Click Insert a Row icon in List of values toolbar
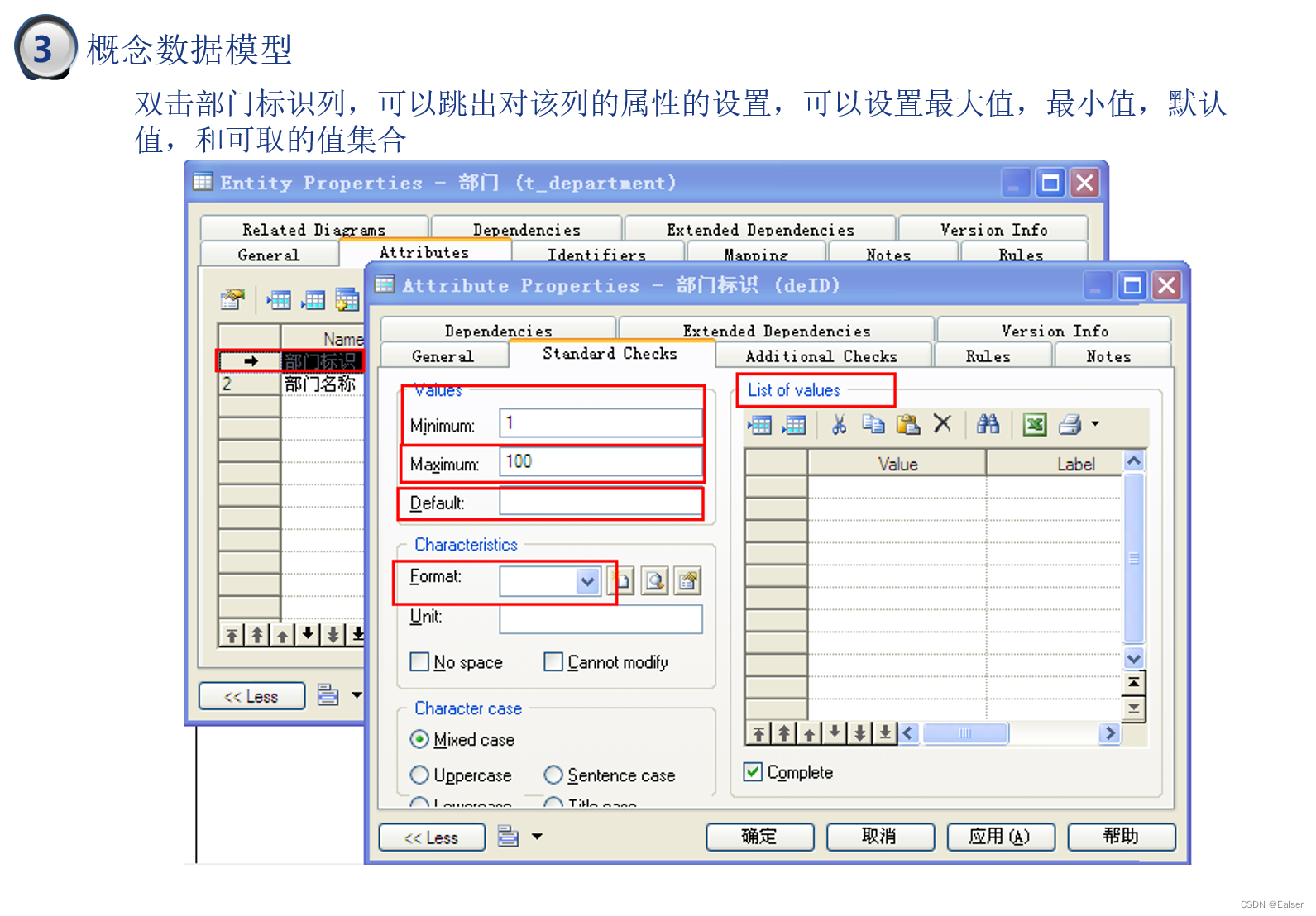Viewport: 1316px width, 916px height. (759, 425)
